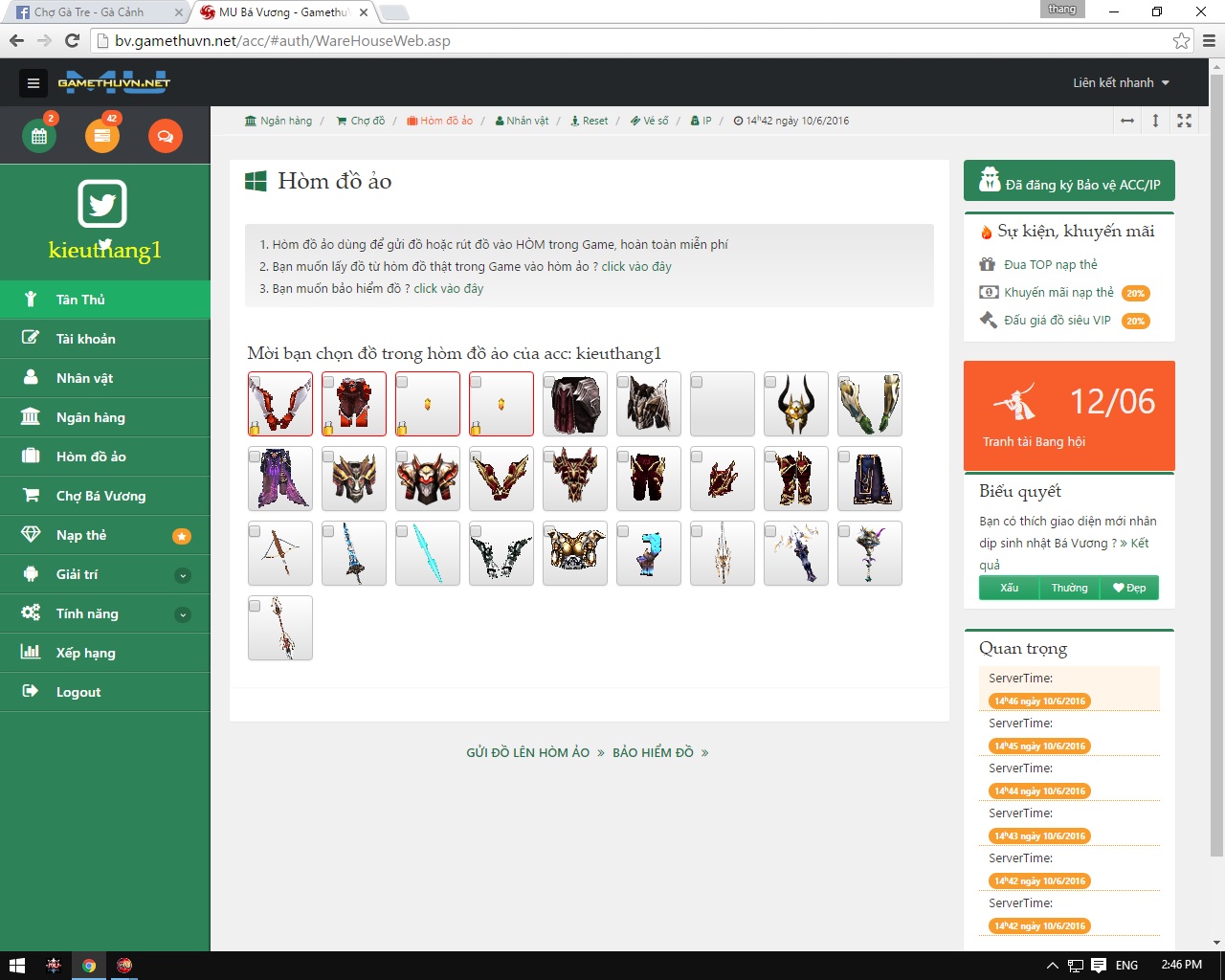
Task: Tick the checkbox on the empty seventh slot
Action: click(x=698, y=382)
